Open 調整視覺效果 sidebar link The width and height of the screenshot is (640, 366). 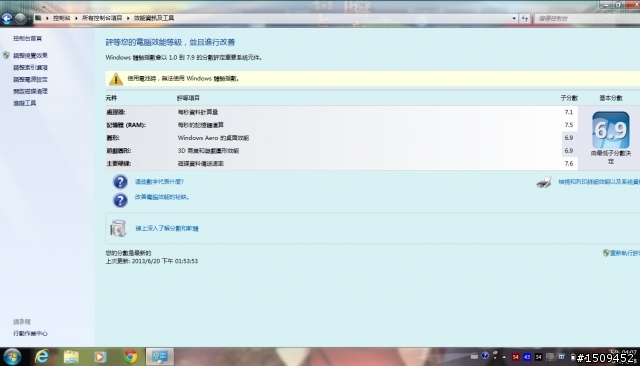(30, 55)
